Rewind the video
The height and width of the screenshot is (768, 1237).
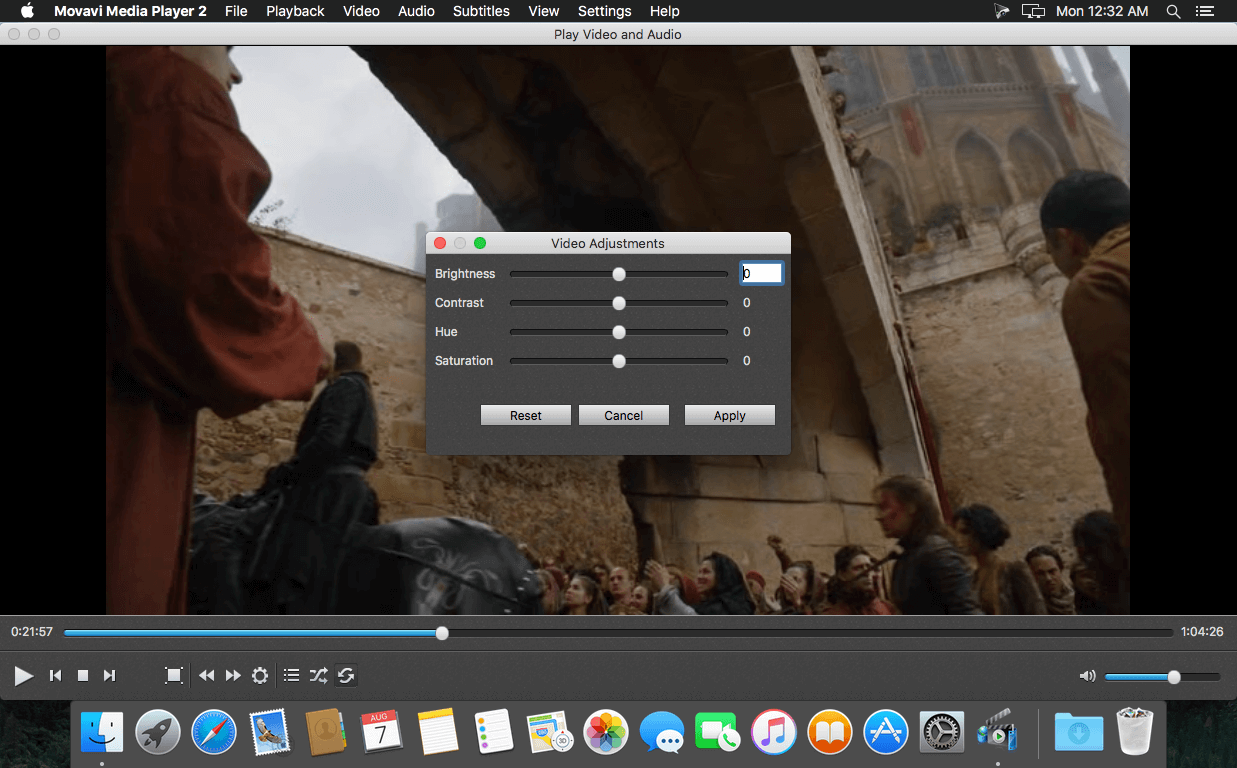point(206,676)
